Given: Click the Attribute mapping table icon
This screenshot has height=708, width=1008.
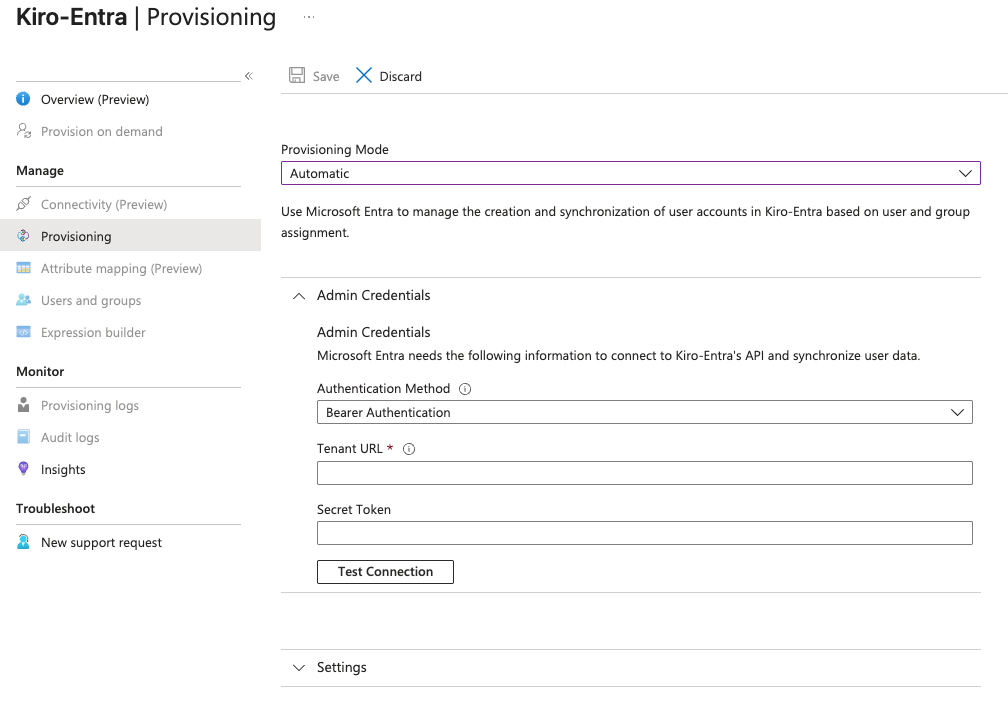Looking at the screenshot, I should tap(24, 268).
